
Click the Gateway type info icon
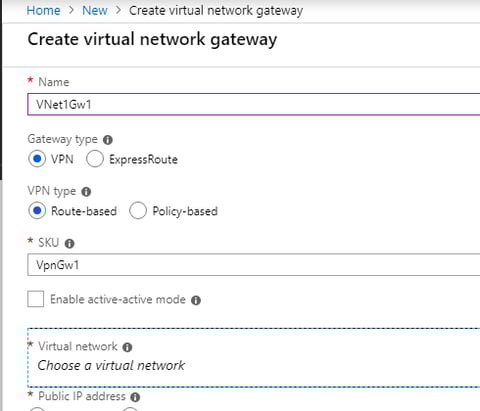(108, 140)
